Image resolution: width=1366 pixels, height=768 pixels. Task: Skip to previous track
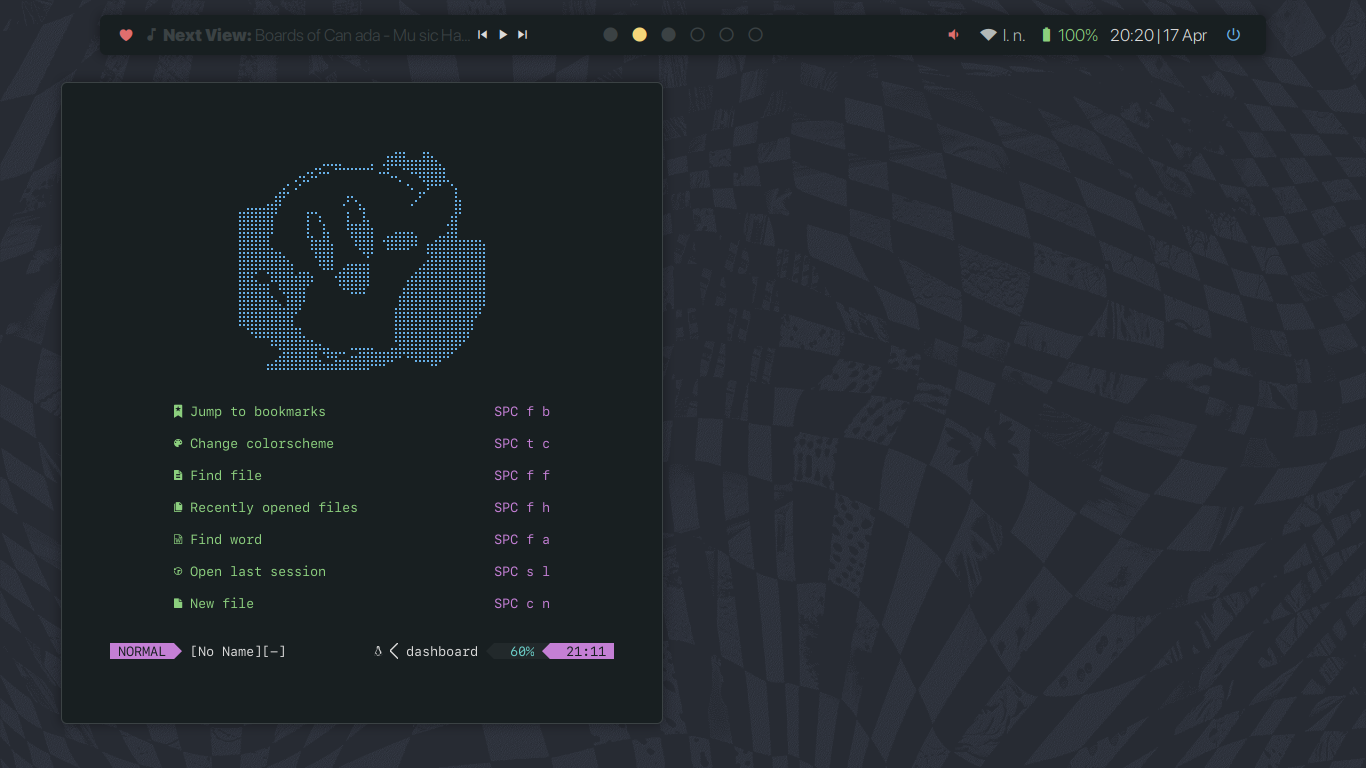[x=483, y=35]
